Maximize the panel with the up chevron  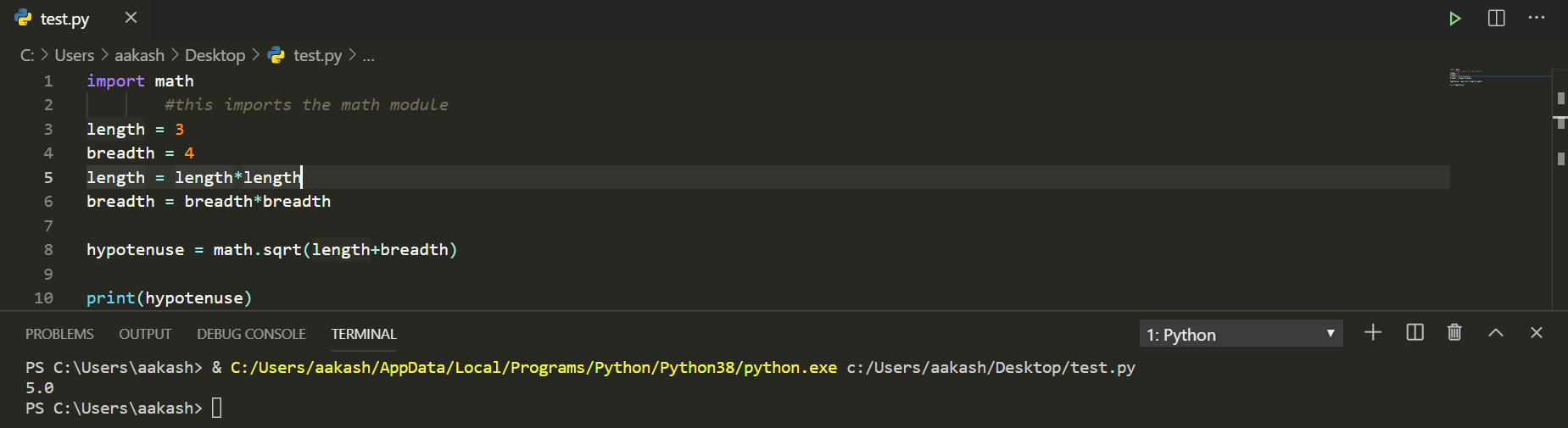coord(1496,333)
